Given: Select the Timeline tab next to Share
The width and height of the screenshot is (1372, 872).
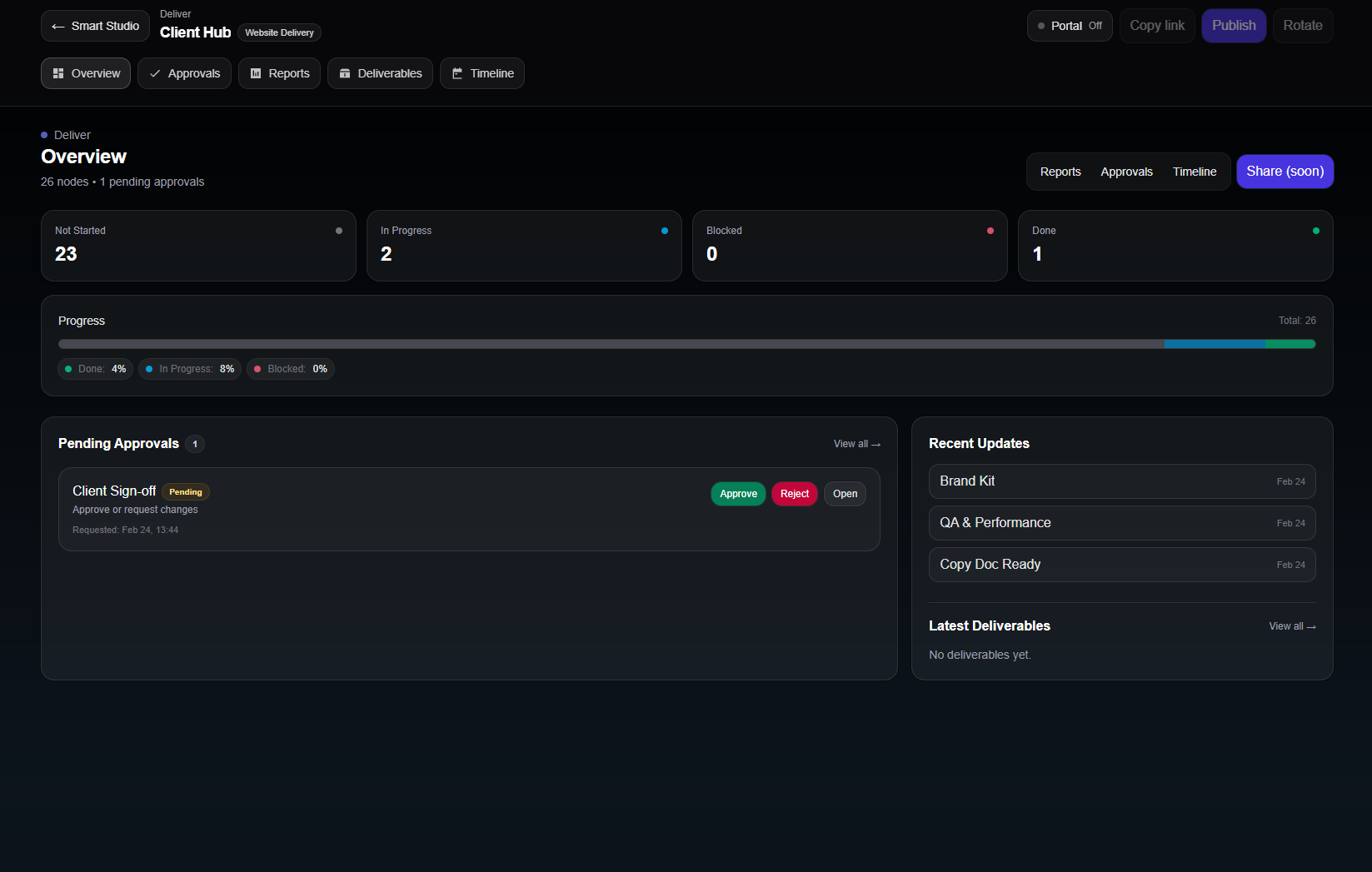Looking at the screenshot, I should [x=1194, y=172].
